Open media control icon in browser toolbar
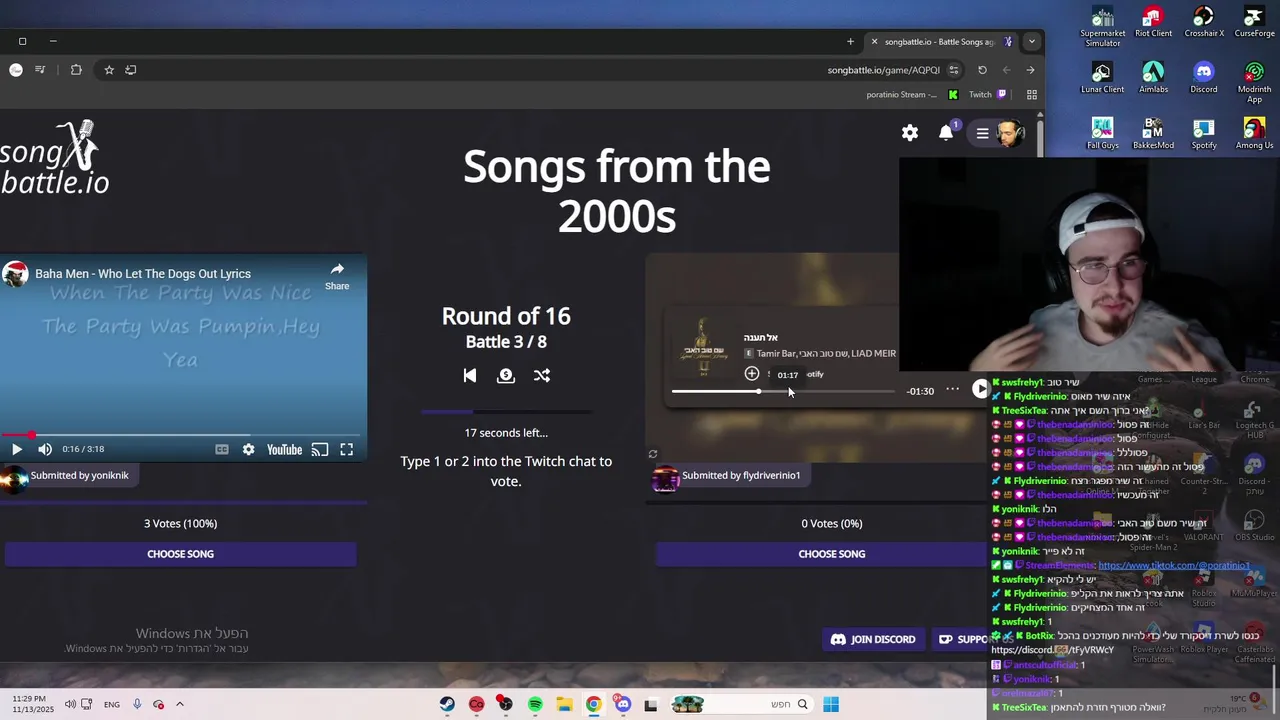The image size is (1280, 720). click(x=40, y=70)
